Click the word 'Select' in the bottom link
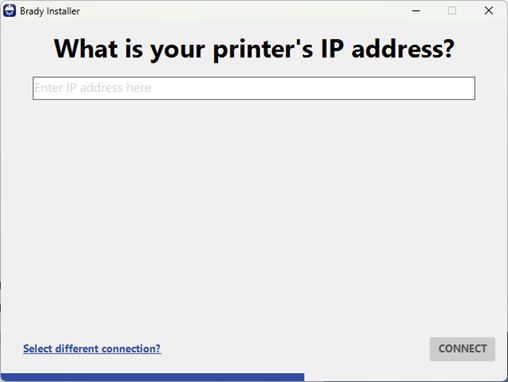 pos(38,349)
